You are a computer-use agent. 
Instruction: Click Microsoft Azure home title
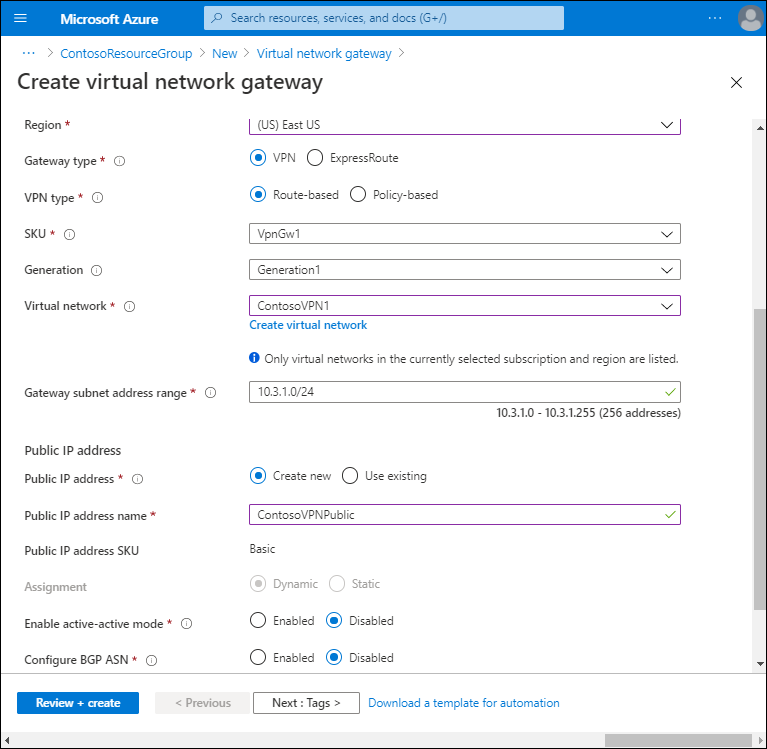coord(109,19)
